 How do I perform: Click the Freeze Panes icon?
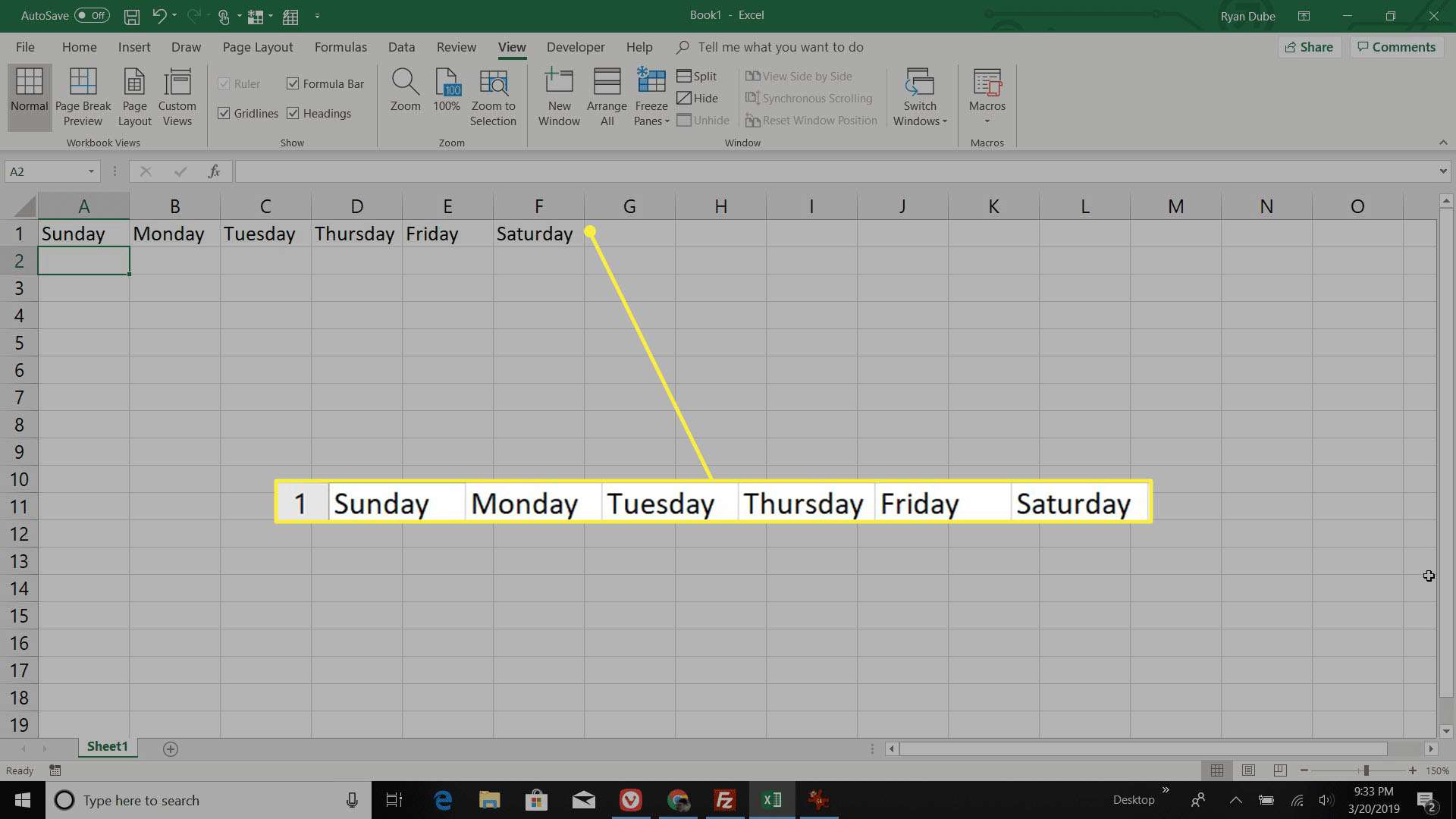tap(649, 97)
